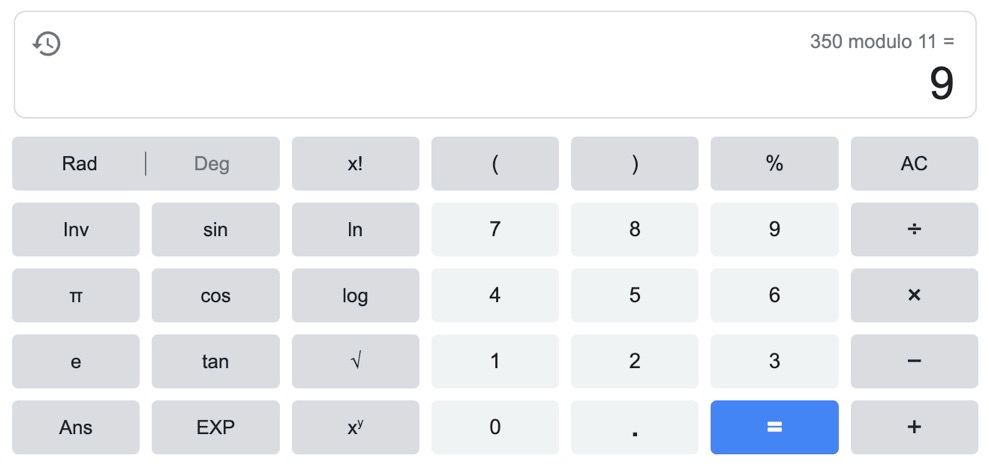
Task: Toggle the Inv inverse functions key
Action: 76,230
